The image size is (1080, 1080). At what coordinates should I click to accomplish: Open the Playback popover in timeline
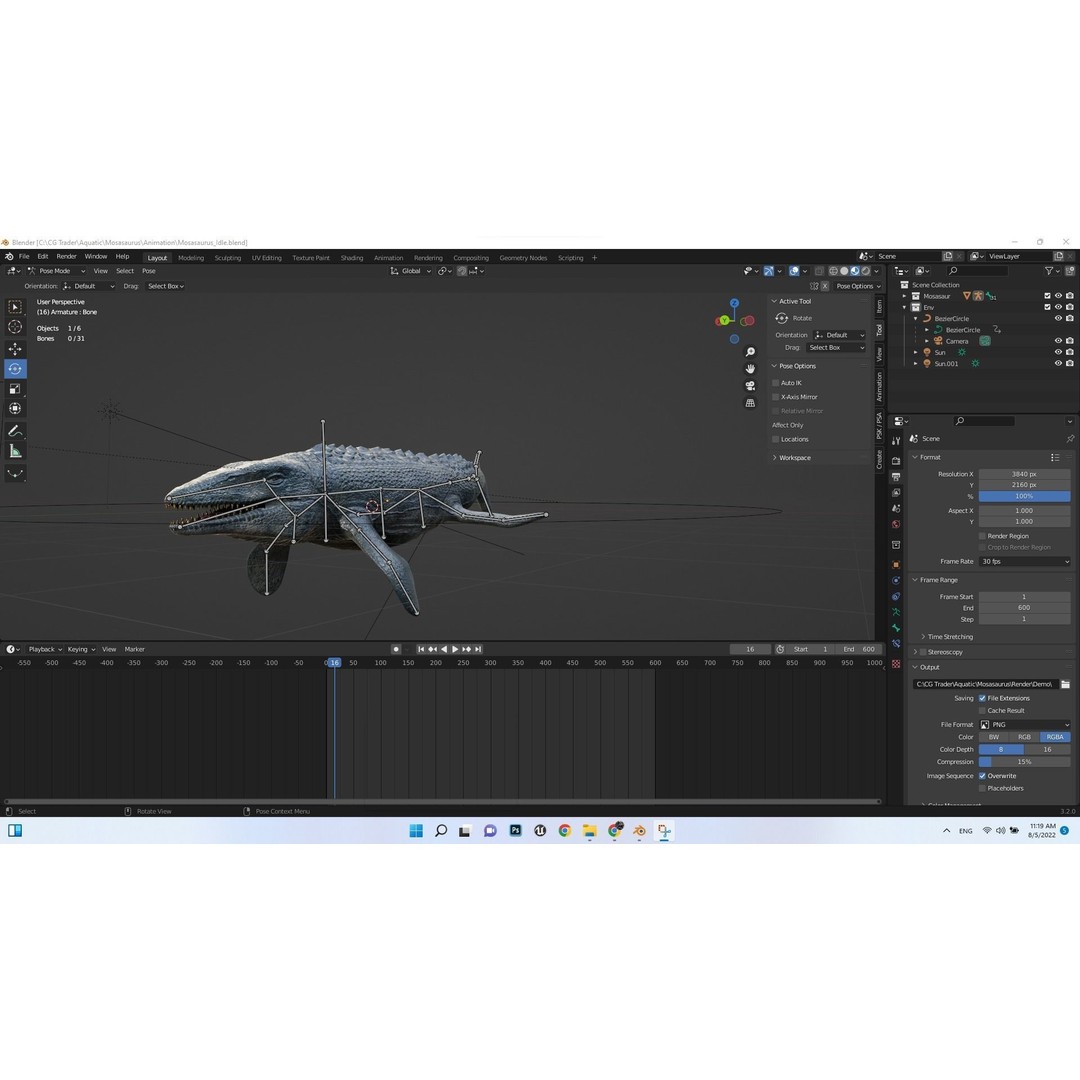click(45, 650)
